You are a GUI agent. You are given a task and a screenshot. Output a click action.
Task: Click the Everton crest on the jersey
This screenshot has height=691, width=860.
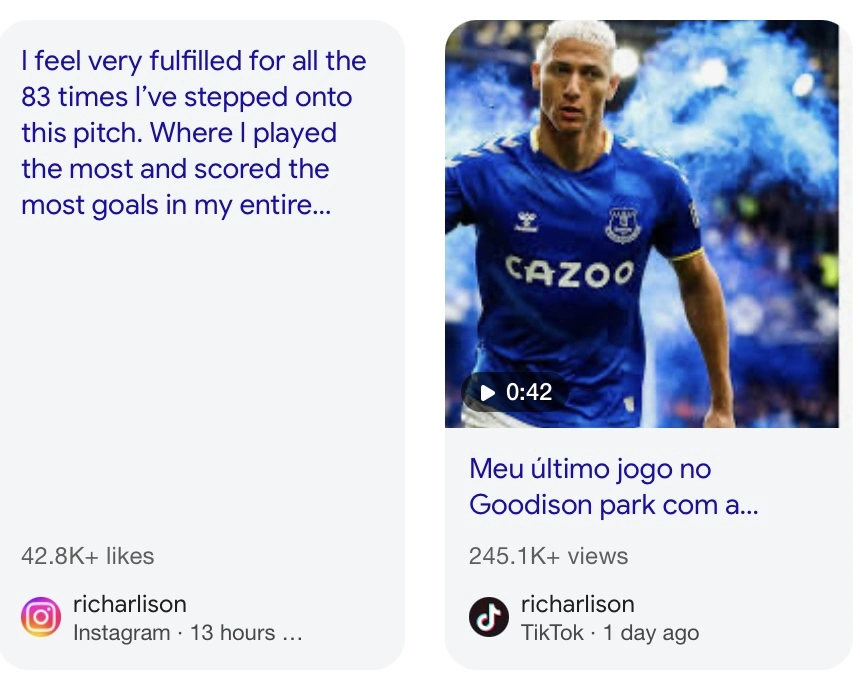[623, 224]
